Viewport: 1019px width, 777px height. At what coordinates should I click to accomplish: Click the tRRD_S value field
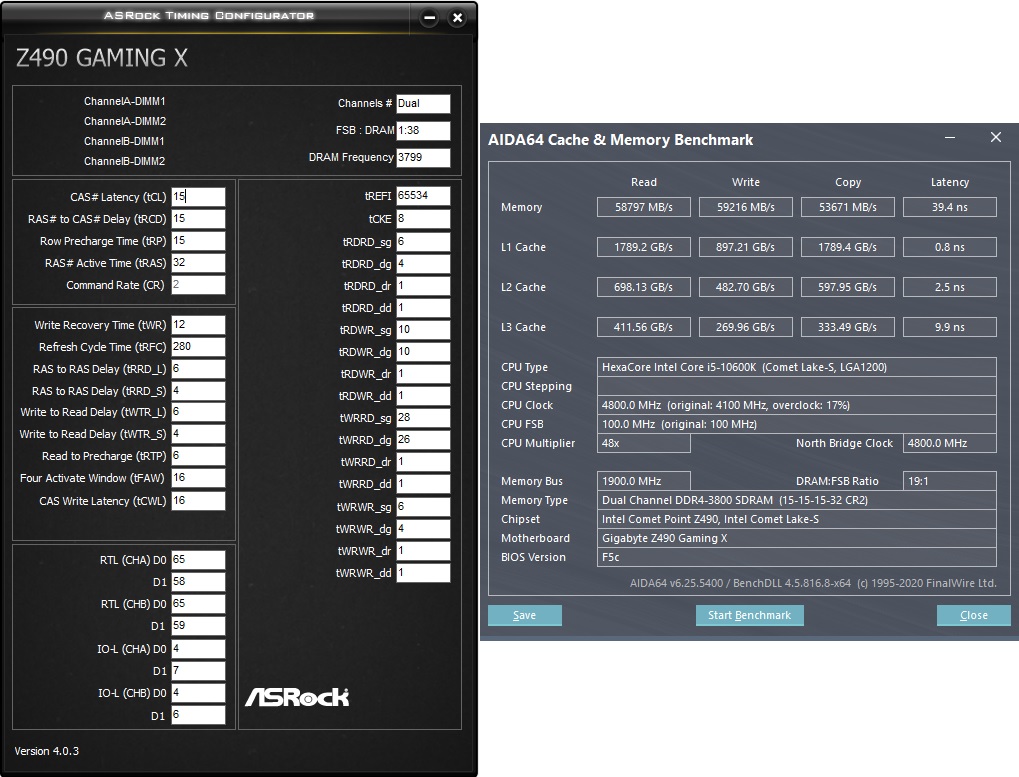(x=198, y=391)
